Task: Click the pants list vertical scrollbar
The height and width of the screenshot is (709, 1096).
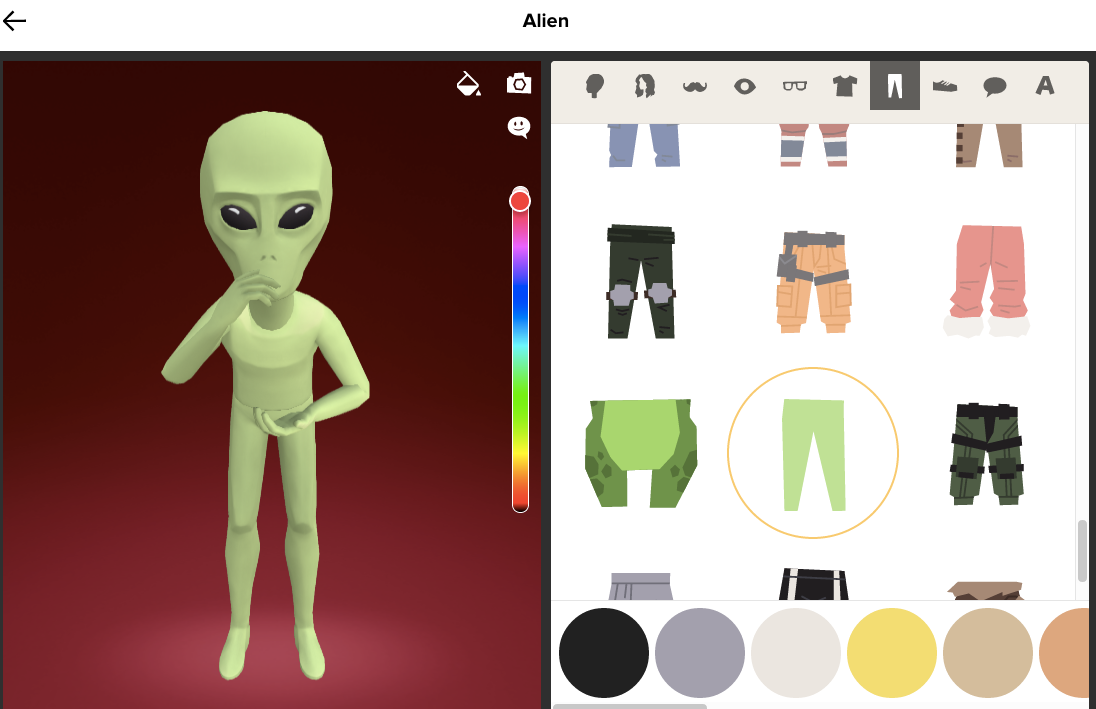Action: click(x=1082, y=551)
